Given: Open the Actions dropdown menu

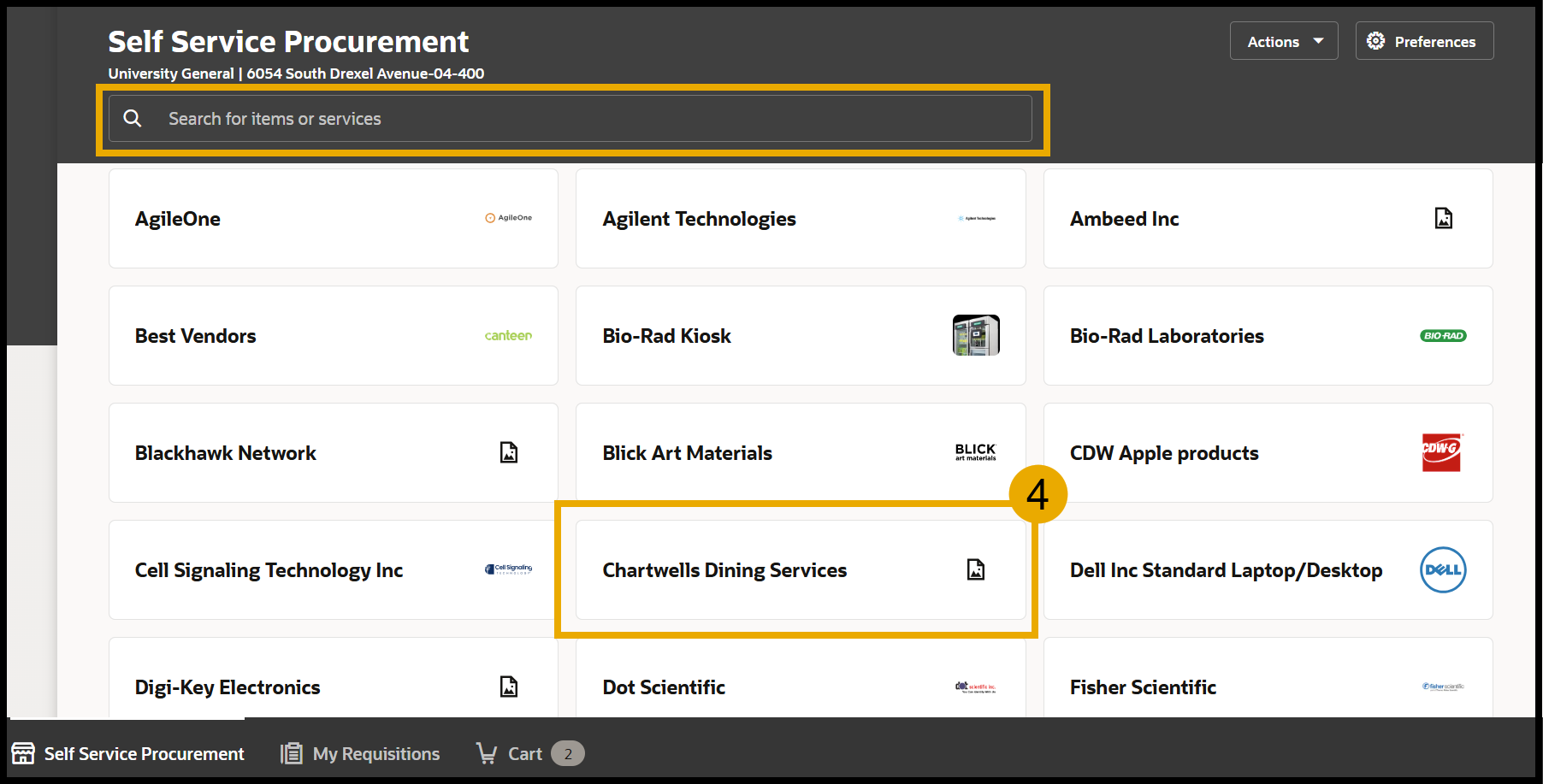Looking at the screenshot, I should [x=1284, y=41].
